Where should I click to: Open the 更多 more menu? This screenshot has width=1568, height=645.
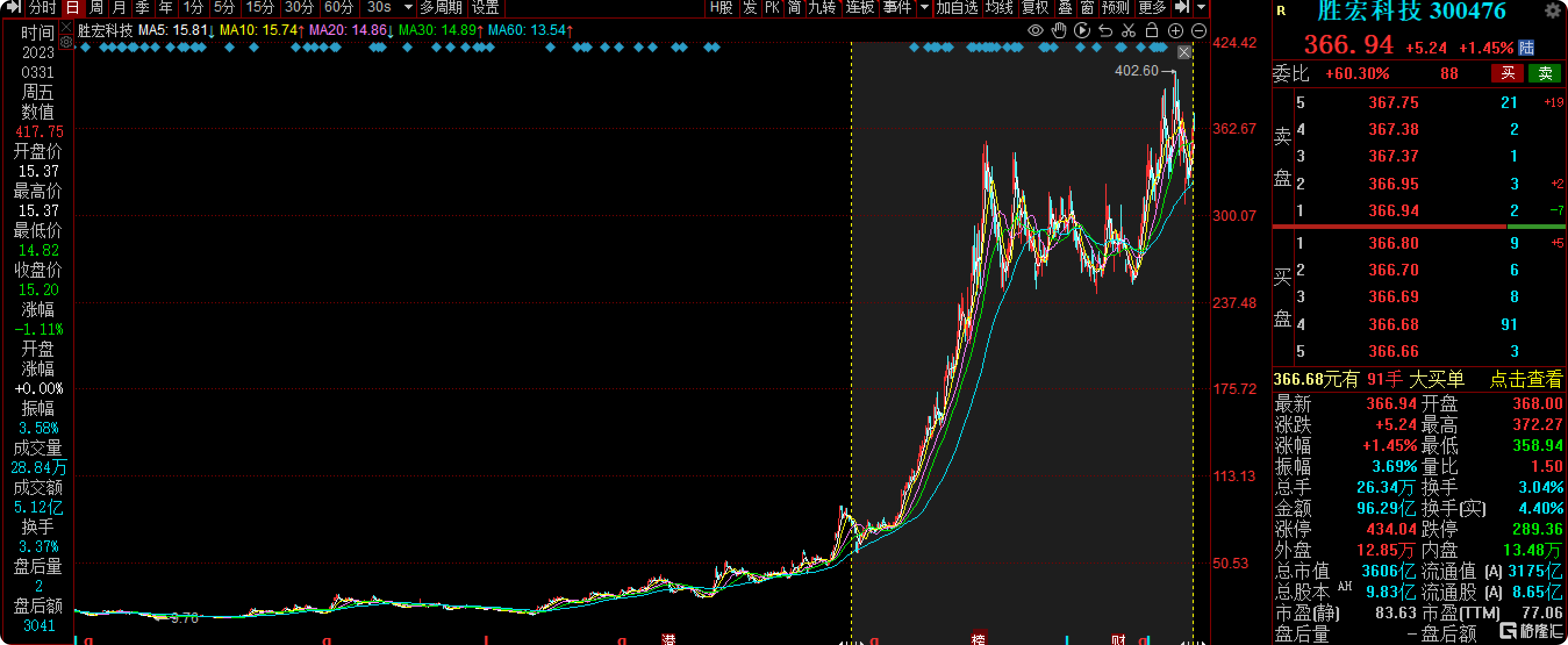click(x=1152, y=8)
